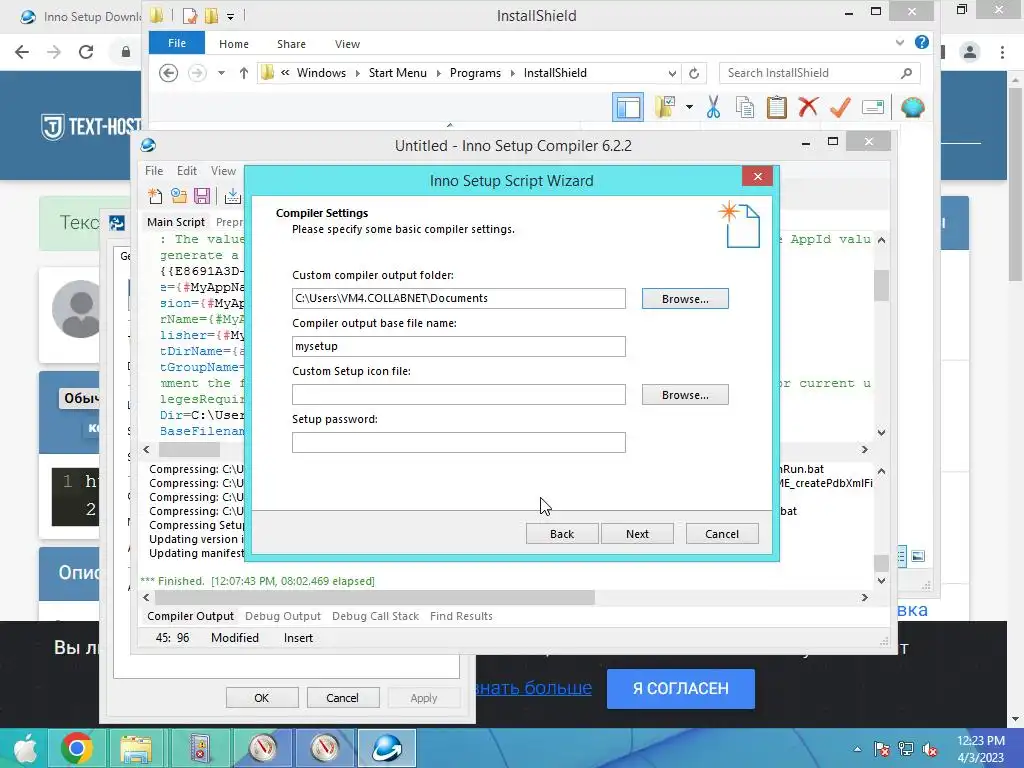1024x768 pixels.
Task: Click Cancel in the background properties dialog
Action: [x=342, y=697]
